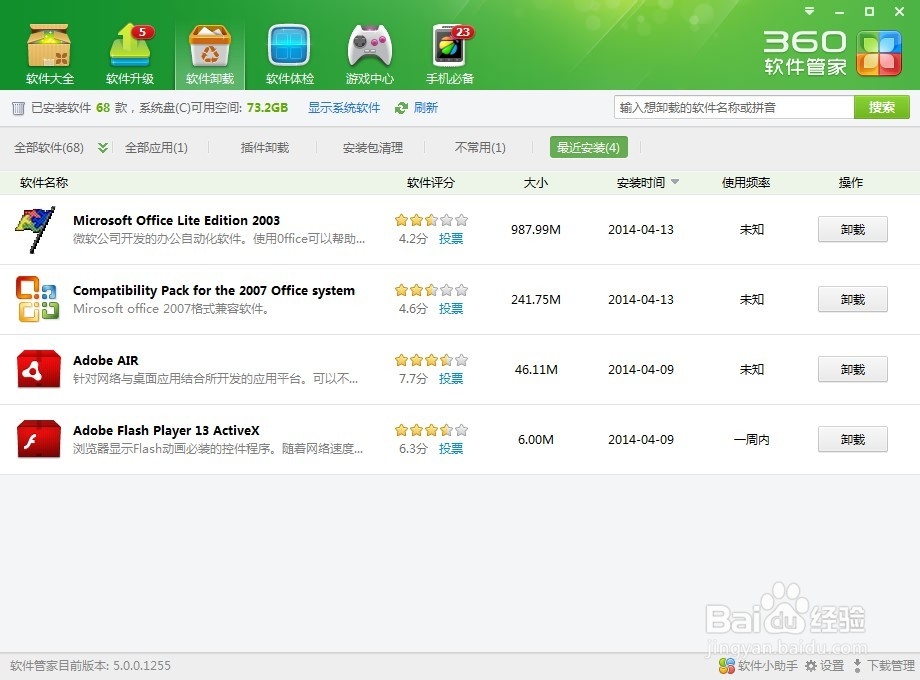Open the title bar dropdown menu arrow
The image size is (920, 680).
(810, 11)
